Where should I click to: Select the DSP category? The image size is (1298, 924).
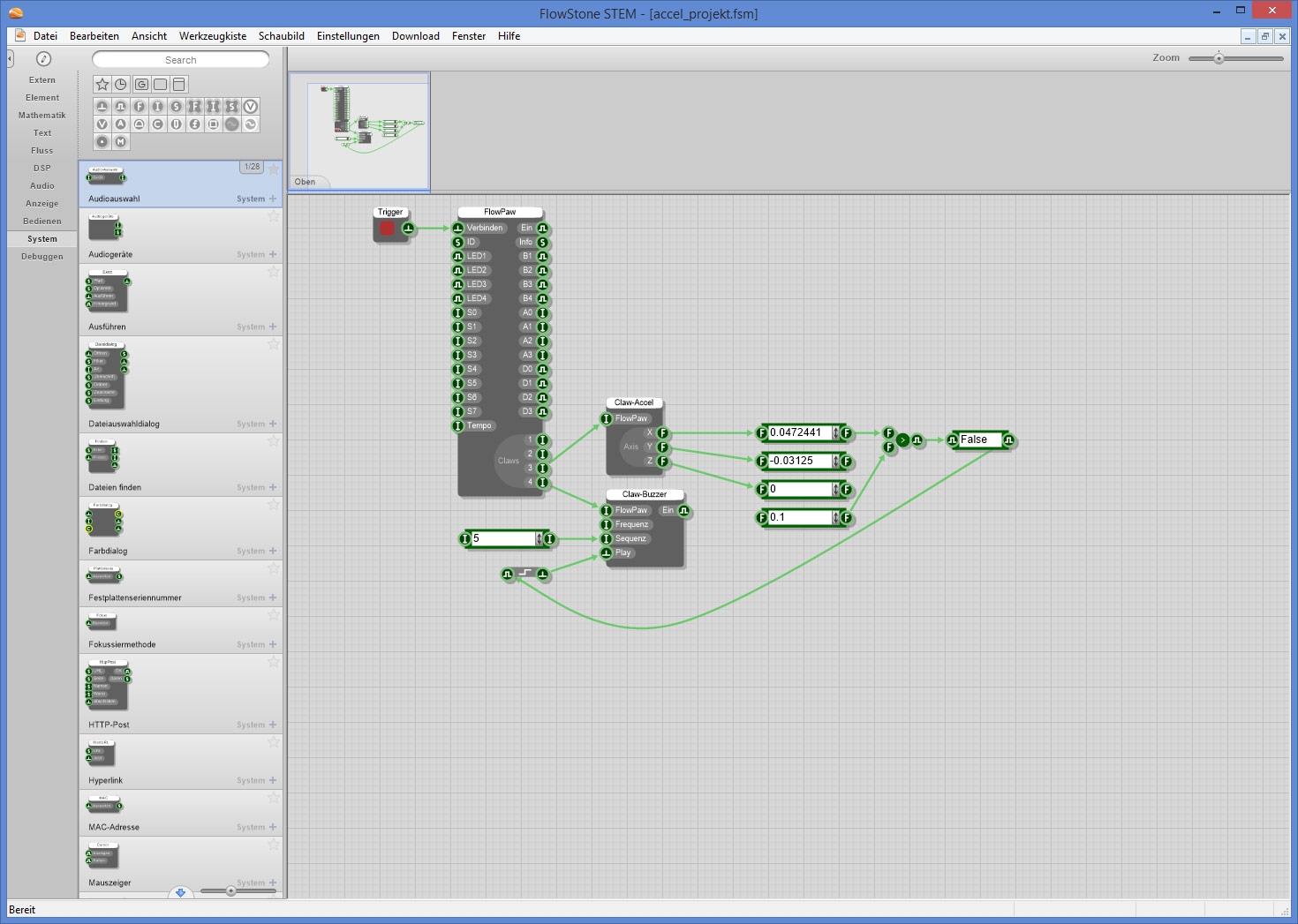42,169
